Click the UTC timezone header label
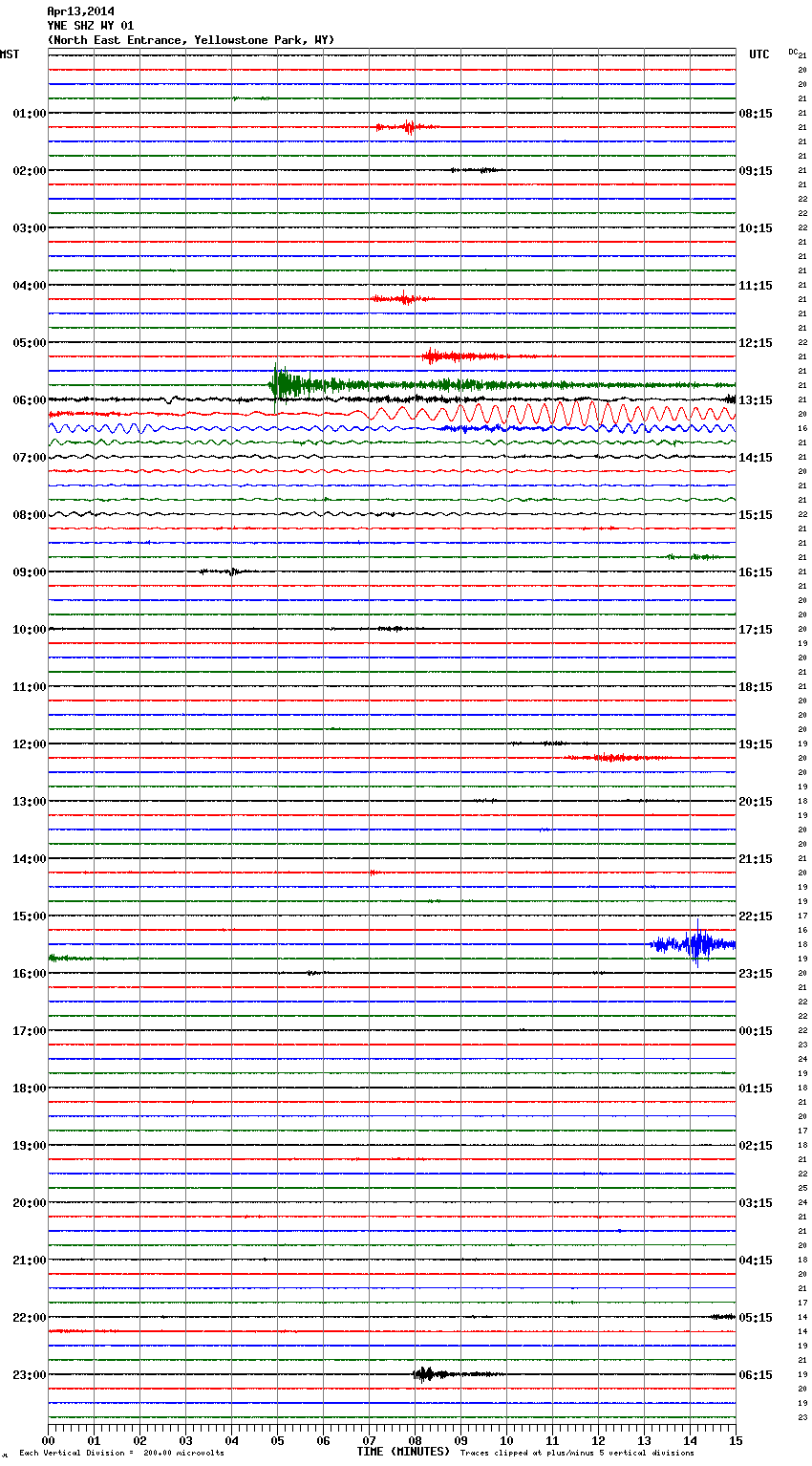The height and width of the screenshot is (1466, 812). (759, 54)
